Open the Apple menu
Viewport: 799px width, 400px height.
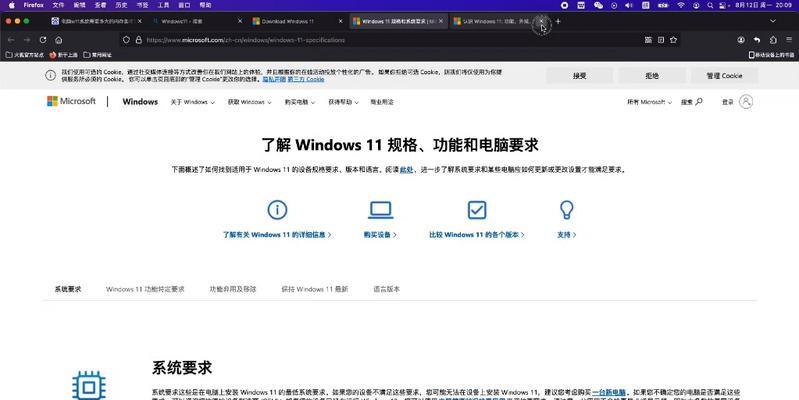(12, 5)
